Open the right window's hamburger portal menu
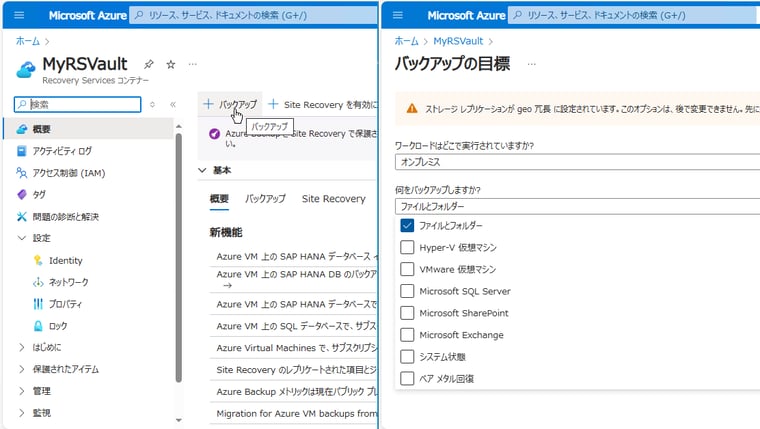Viewport: 760px width, 429px height. click(x=397, y=15)
